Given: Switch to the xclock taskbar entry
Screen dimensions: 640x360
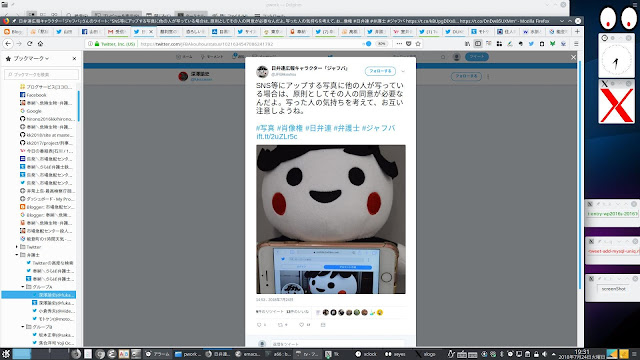Looking at the screenshot, I should pos(367,354).
